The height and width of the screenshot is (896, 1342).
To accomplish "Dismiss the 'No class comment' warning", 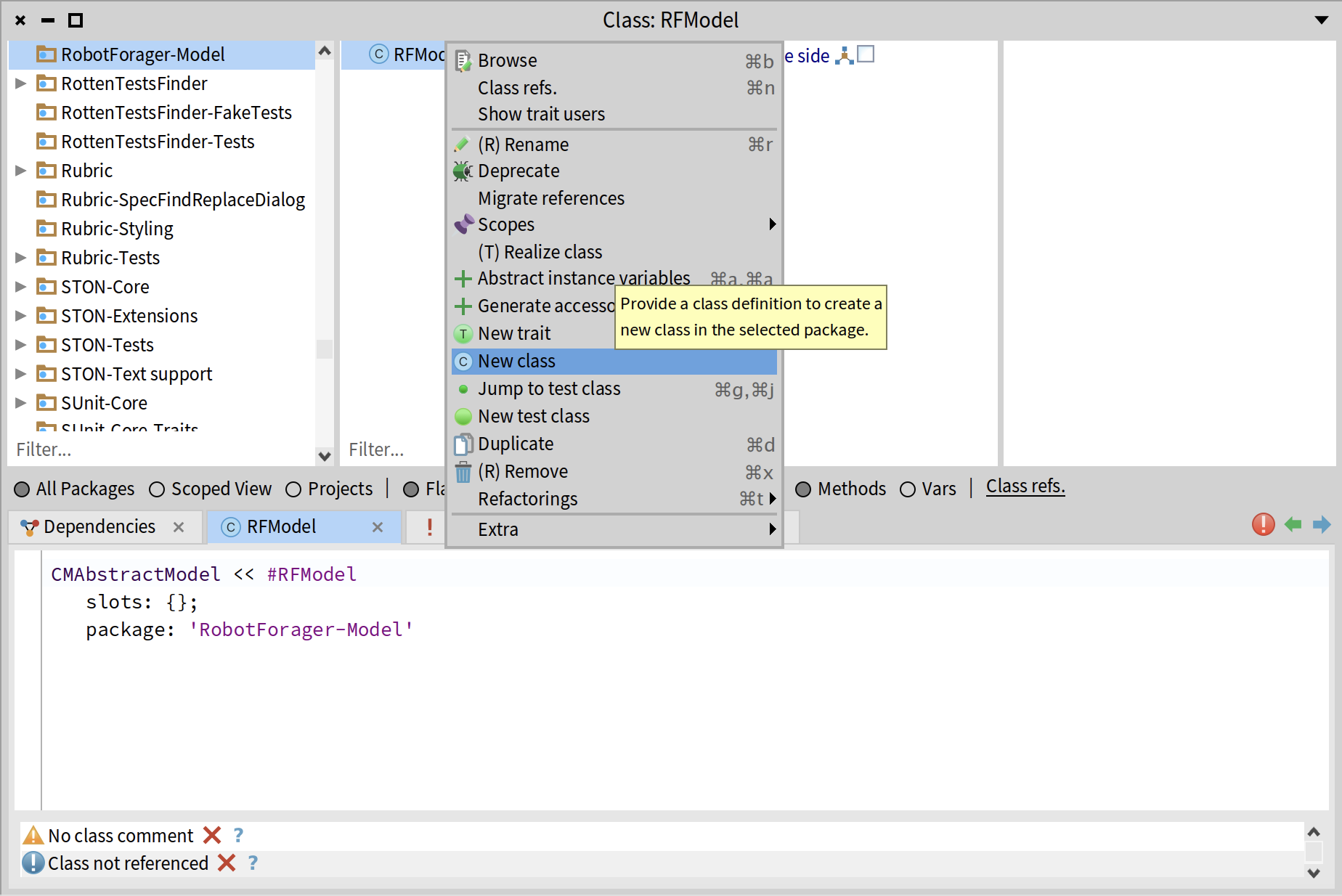I will [x=212, y=835].
